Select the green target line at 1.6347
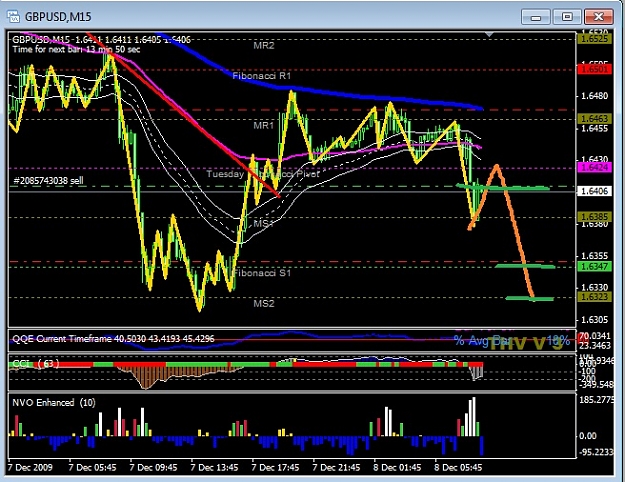This screenshot has width=625, height=482. click(525, 266)
